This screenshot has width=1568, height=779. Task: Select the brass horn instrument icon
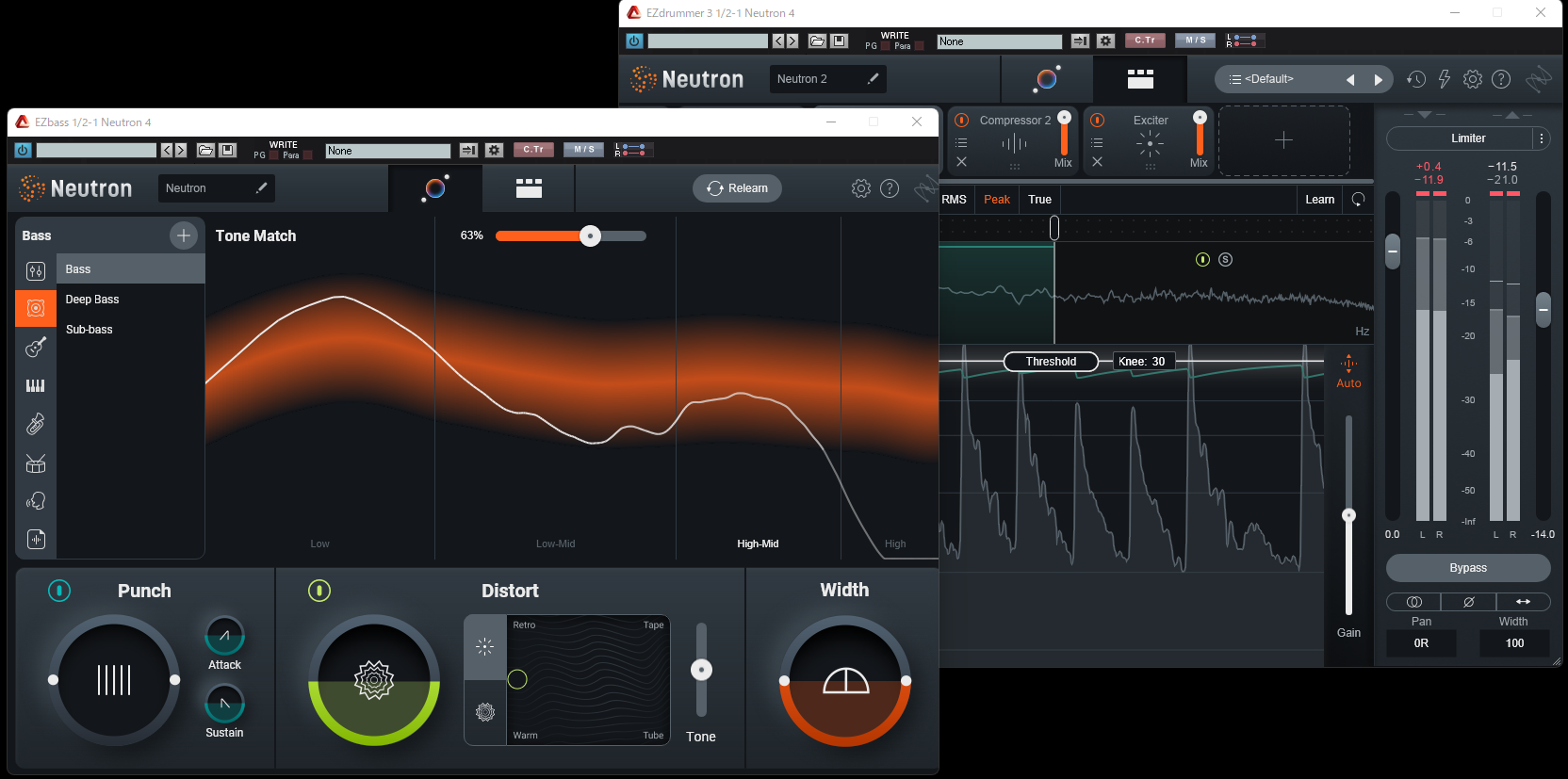pos(36,424)
